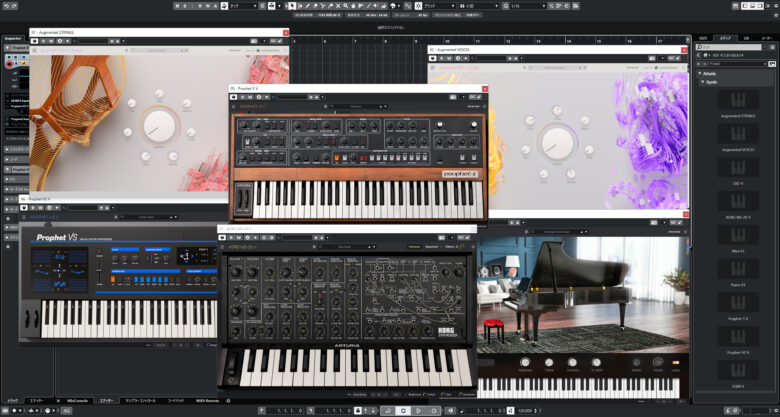Select KORG MS-20 V thumbnail in media browser
The height and width of the screenshot is (417, 780).
[738, 201]
